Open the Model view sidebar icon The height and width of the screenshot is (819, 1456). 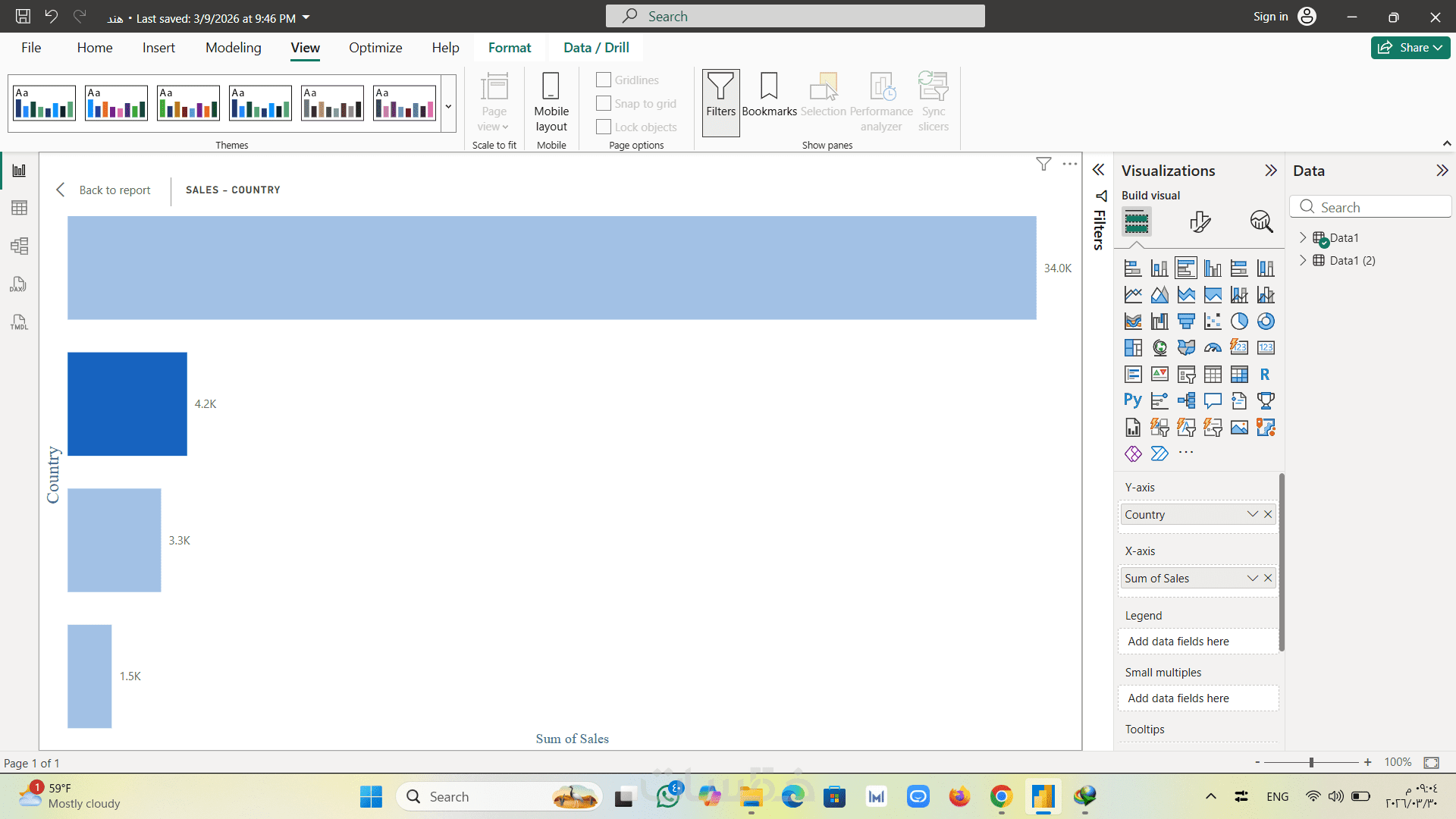point(20,246)
